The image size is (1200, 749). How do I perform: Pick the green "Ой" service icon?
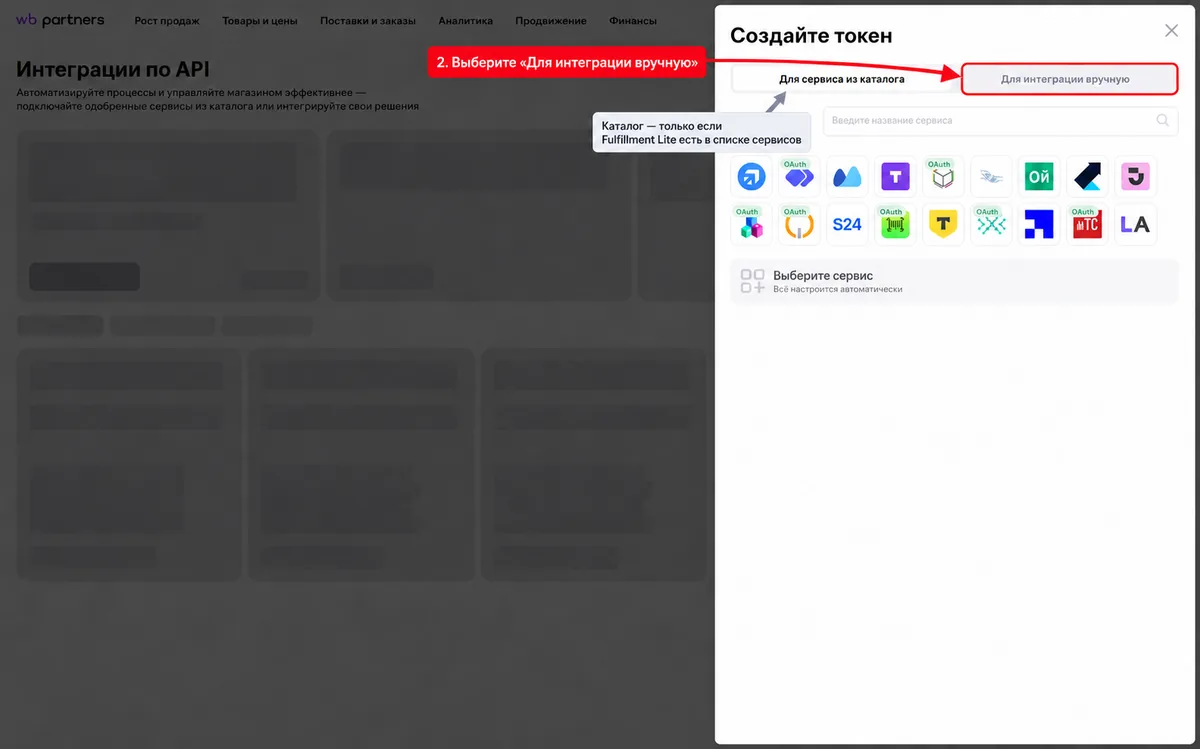coord(1039,177)
